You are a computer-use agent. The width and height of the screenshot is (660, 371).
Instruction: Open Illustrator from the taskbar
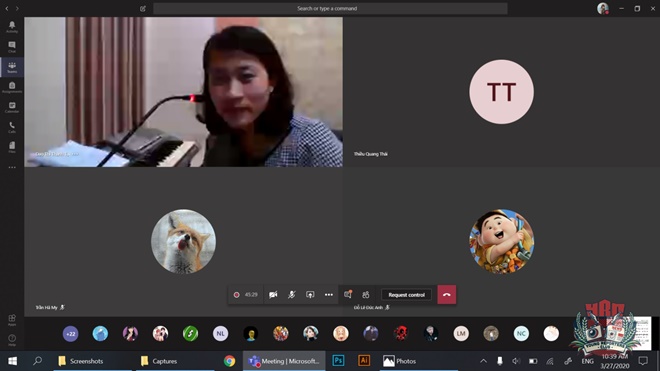pos(364,361)
